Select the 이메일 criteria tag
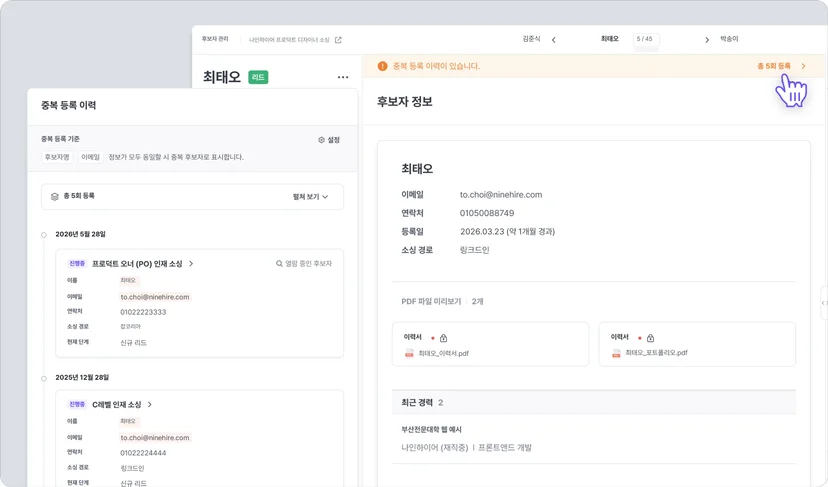 coord(90,157)
